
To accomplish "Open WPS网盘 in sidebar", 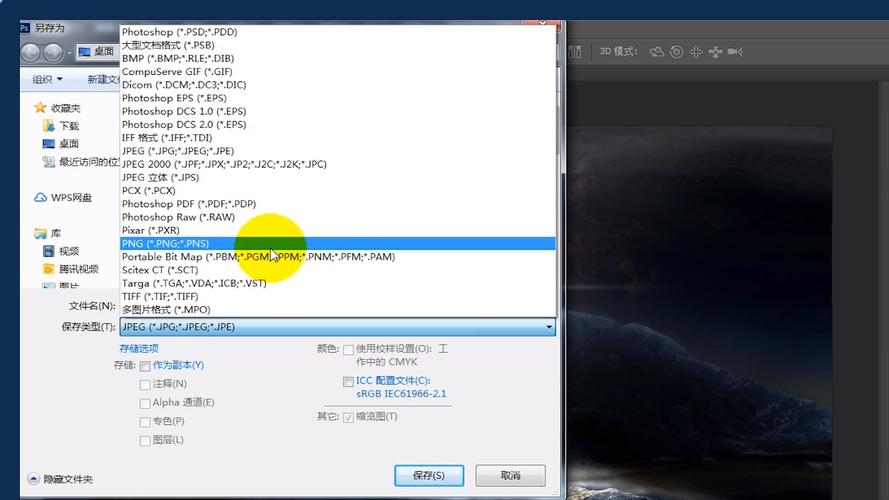I will 63,197.
